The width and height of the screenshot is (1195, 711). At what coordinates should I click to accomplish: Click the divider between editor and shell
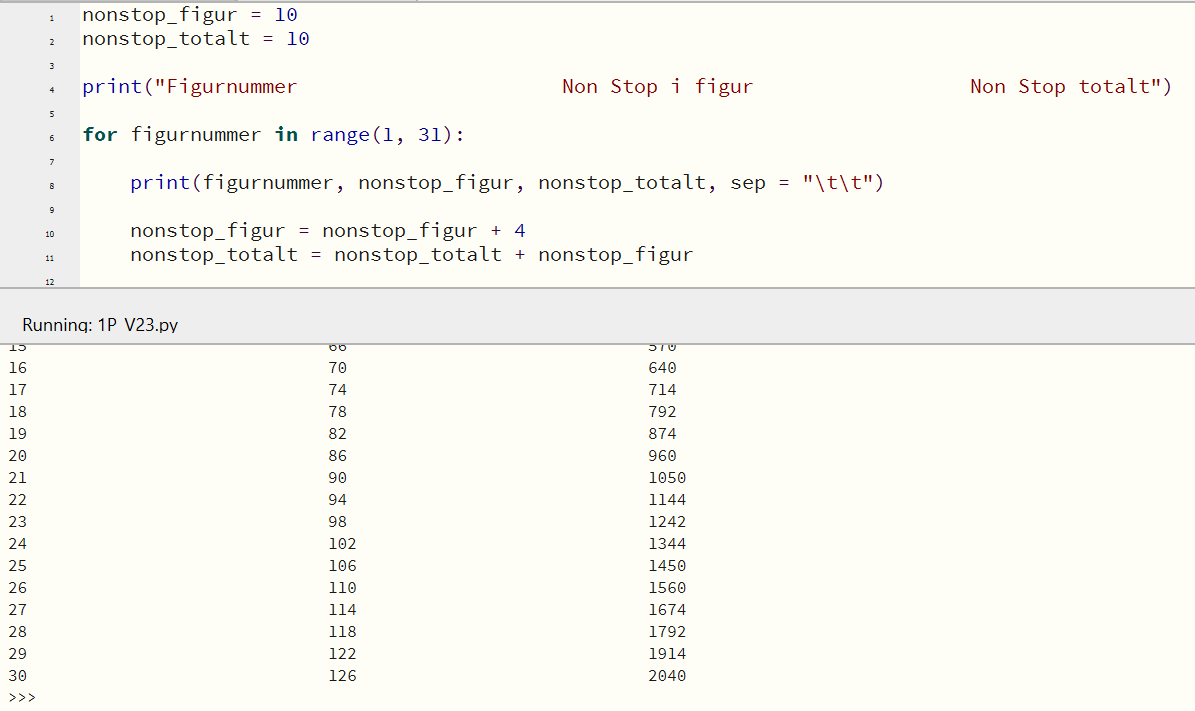[x=597, y=289]
